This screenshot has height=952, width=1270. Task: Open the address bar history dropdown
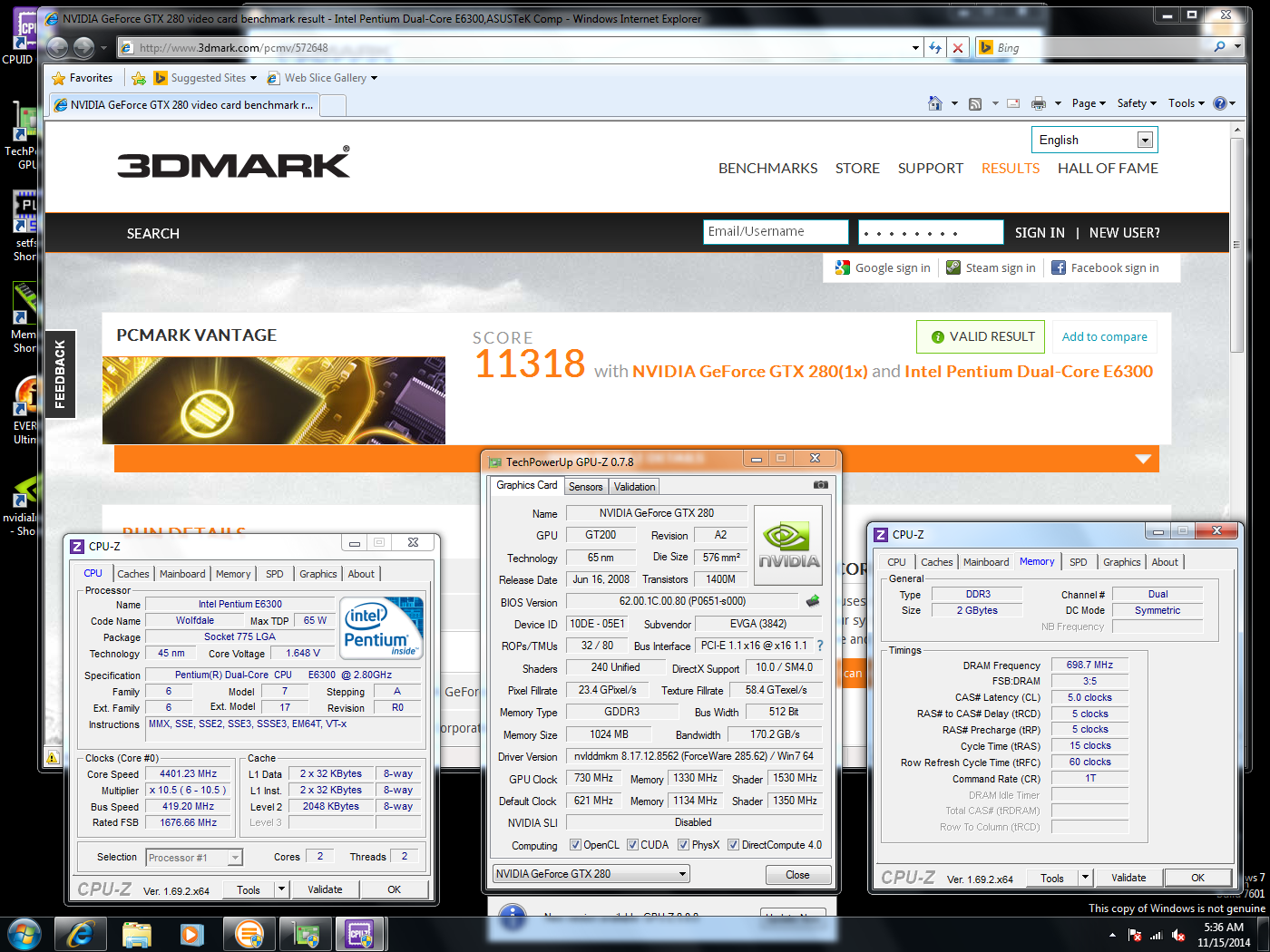[915, 48]
